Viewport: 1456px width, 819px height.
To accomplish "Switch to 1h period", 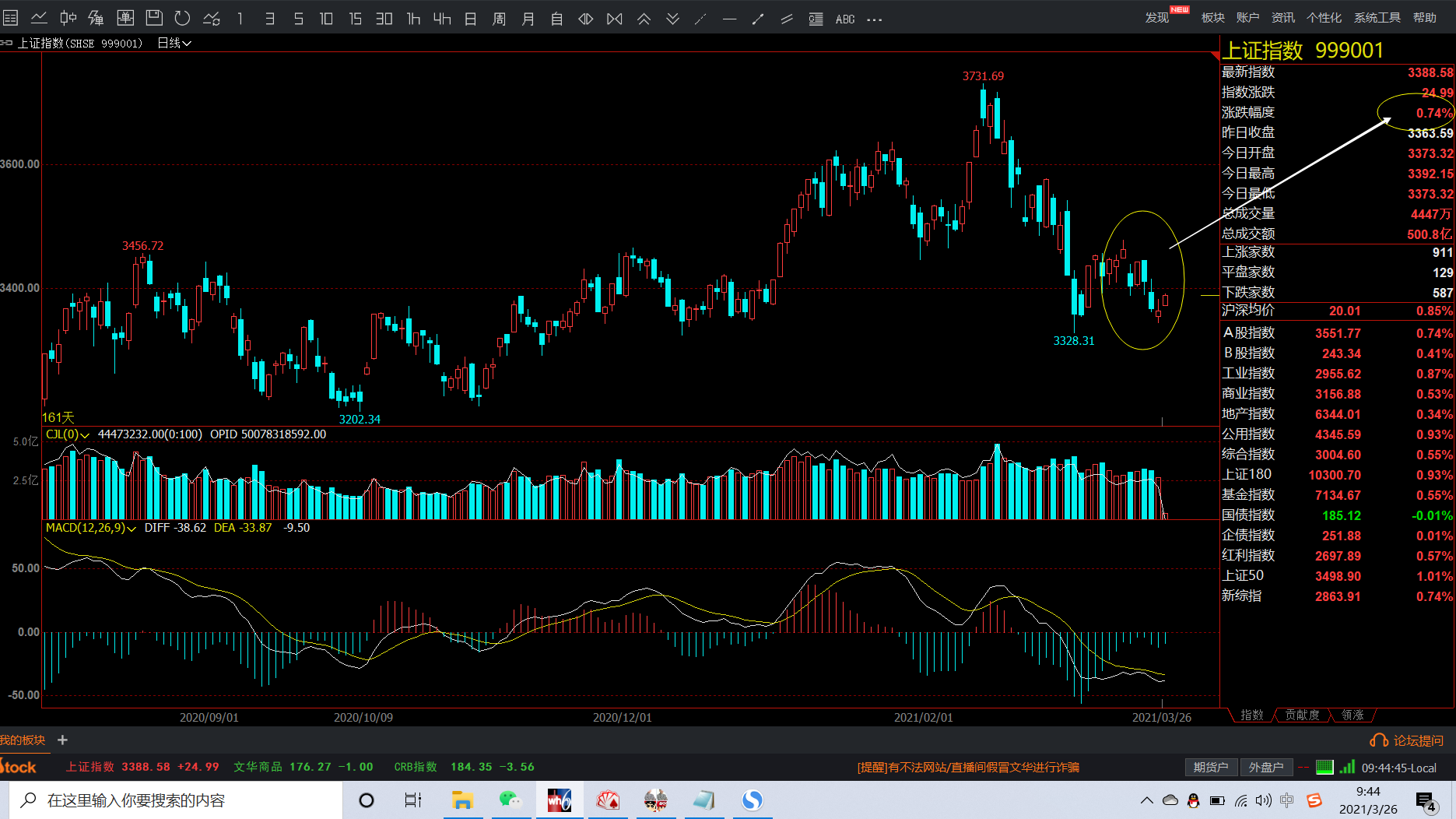I will (x=413, y=18).
